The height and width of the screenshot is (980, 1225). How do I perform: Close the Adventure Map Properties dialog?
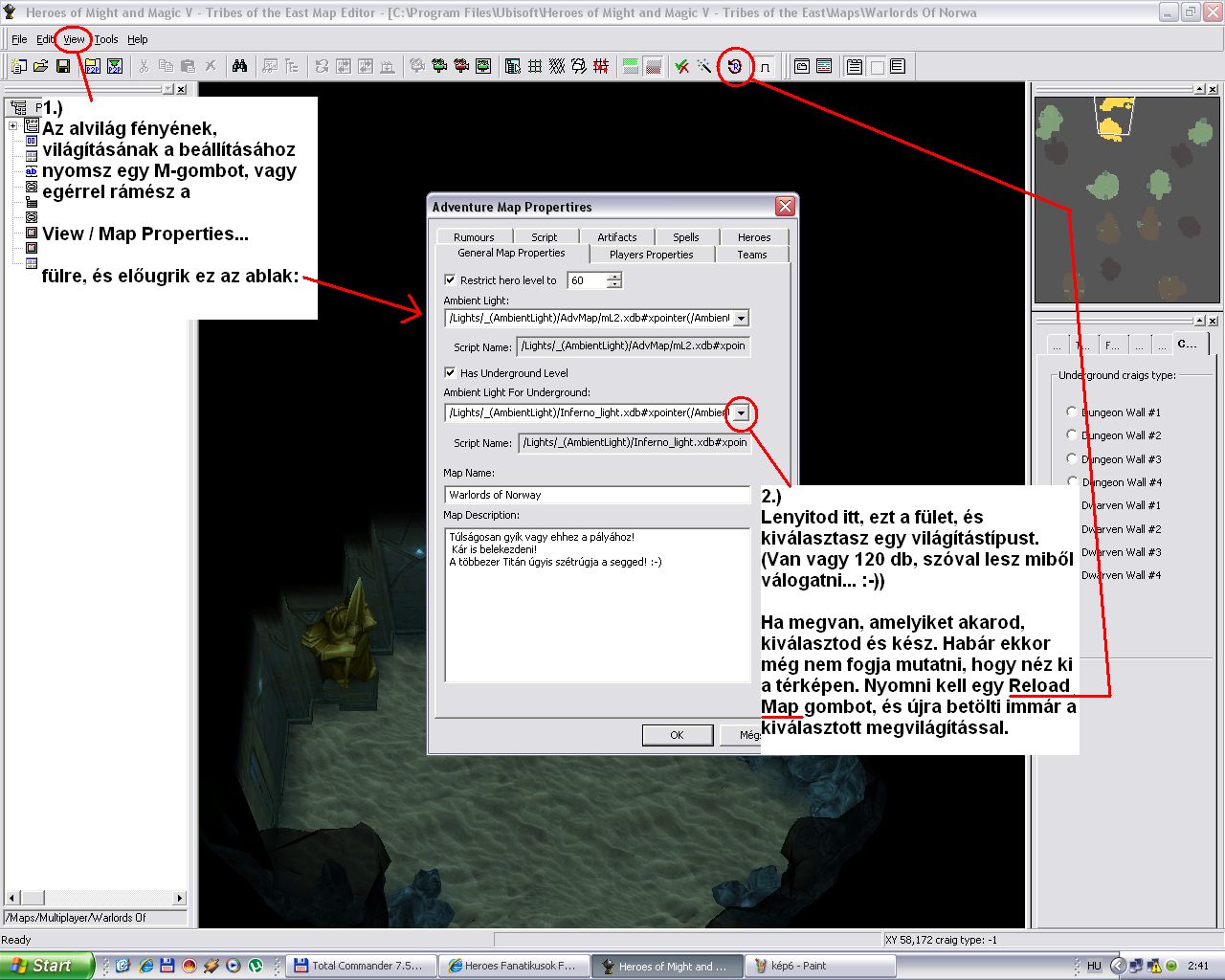pos(785,207)
